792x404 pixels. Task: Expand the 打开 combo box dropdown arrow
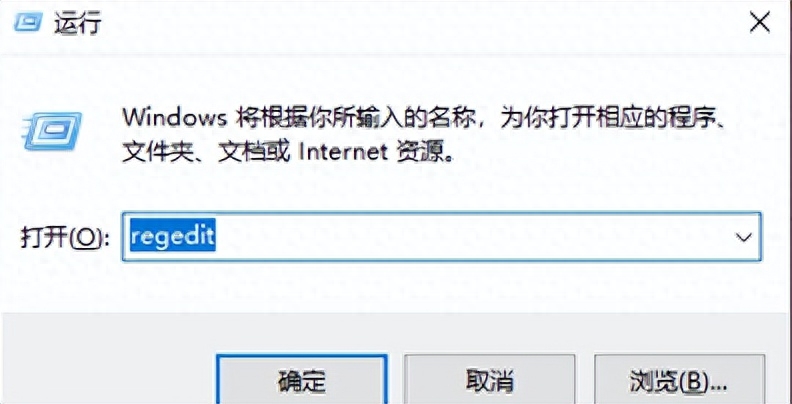tap(744, 237)
